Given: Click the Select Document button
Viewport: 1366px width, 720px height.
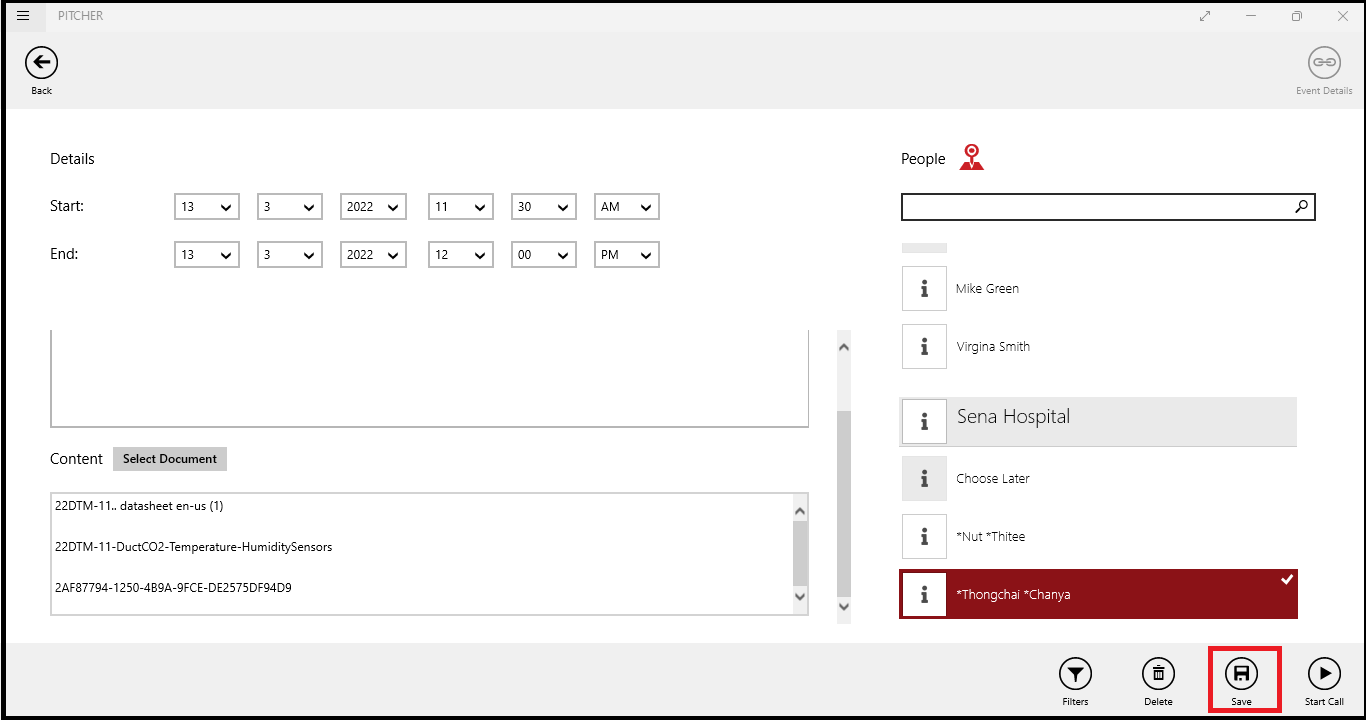Looking at the screenshot, I should tap(170, 459).
